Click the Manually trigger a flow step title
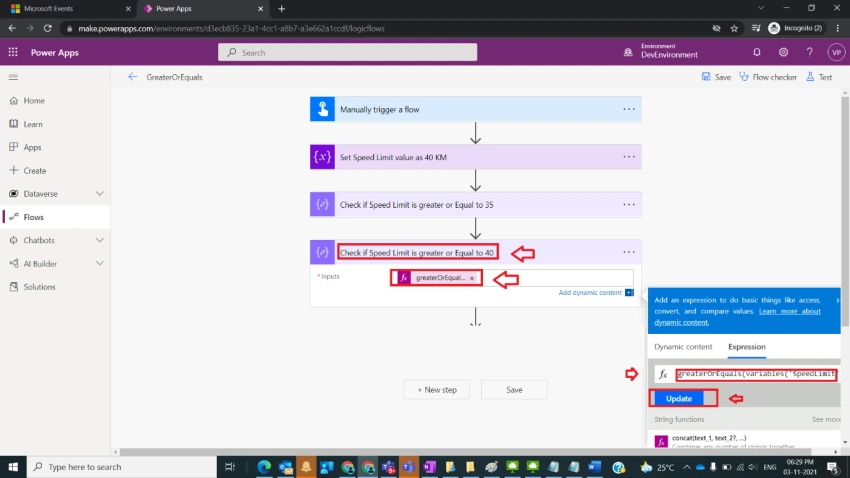 (x=379, y=109)
